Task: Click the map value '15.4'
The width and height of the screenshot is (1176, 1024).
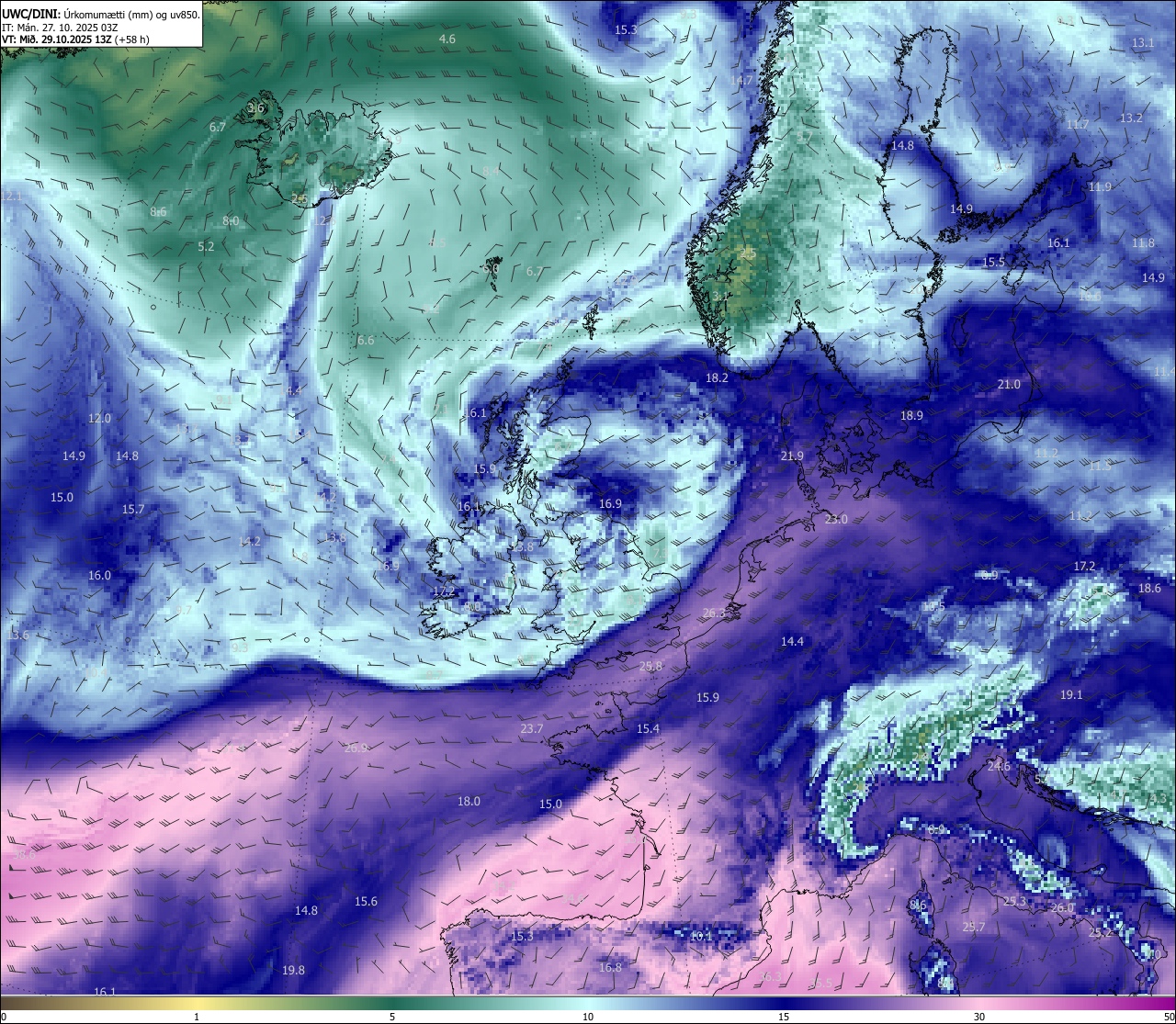Action: [x=648, y=729]
